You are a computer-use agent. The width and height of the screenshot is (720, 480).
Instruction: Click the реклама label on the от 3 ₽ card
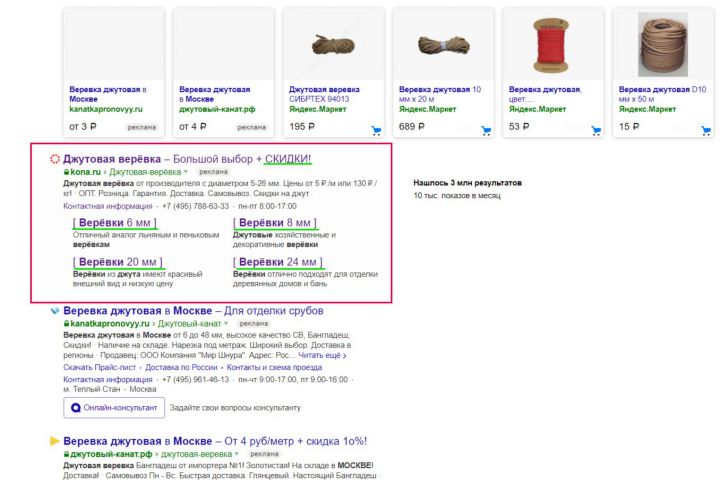click(x=142, y=127)
